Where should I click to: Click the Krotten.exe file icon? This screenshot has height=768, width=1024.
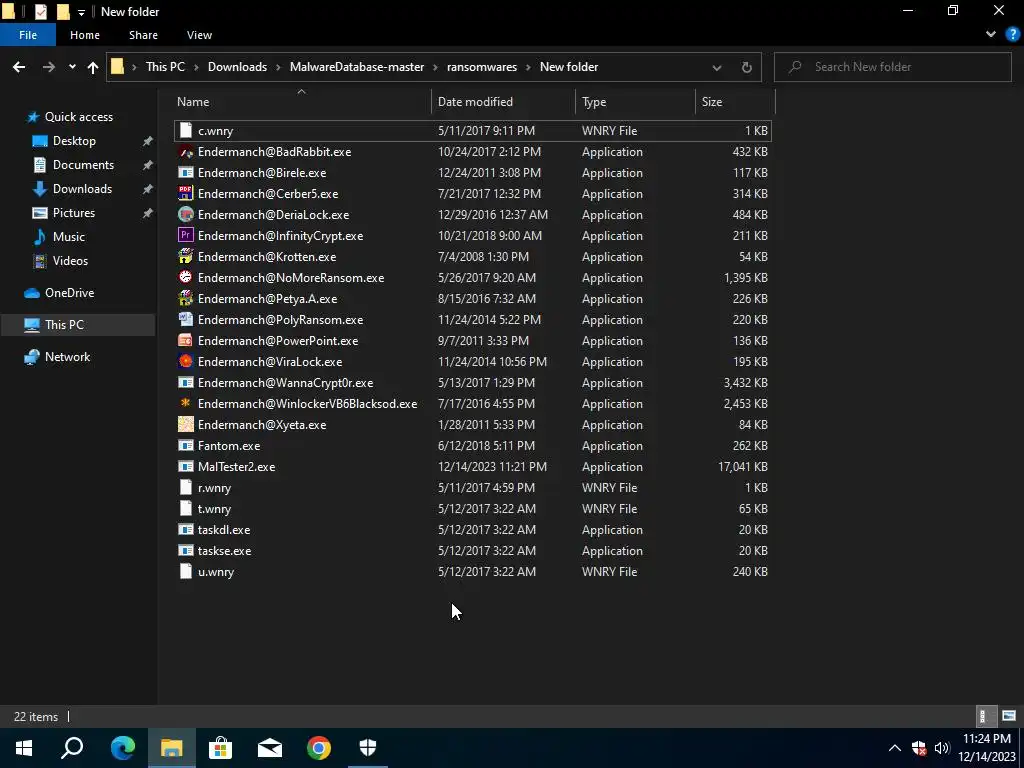[x=186, y=256]
